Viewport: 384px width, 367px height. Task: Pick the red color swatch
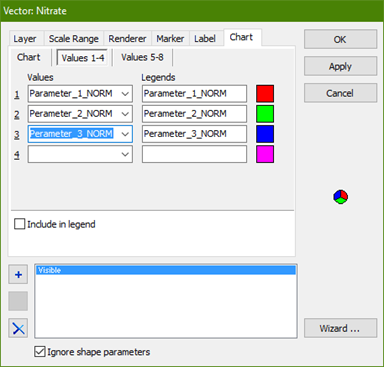click(x=265, y=94)
